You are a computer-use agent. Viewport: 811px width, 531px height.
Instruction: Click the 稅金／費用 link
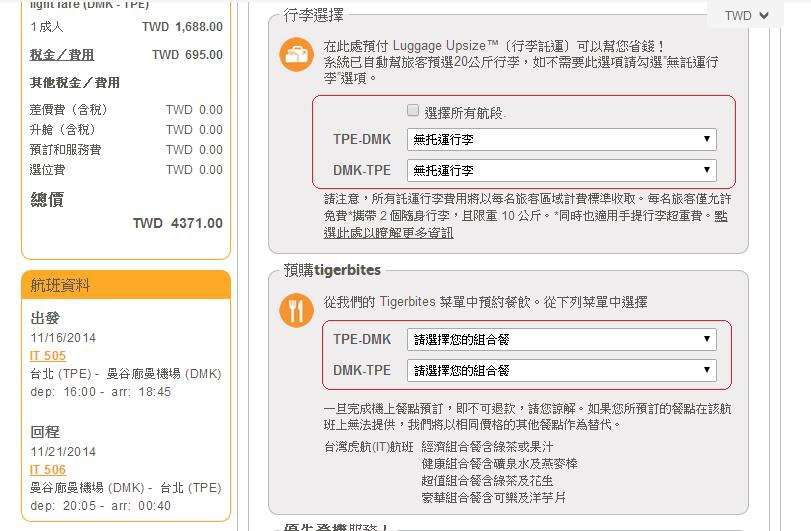click(x=62, y=55)
